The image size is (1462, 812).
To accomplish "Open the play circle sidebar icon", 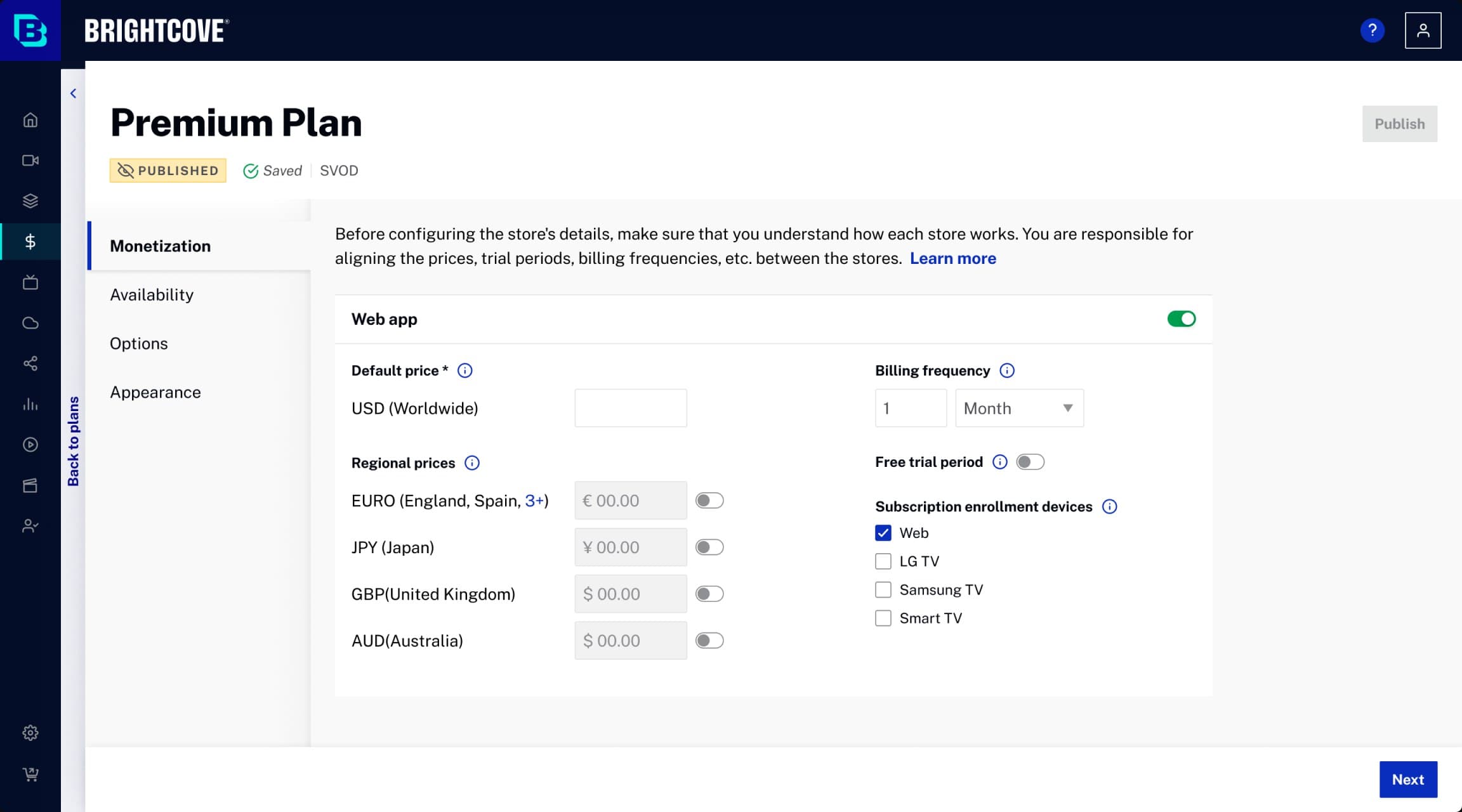I will coord(30,445).
